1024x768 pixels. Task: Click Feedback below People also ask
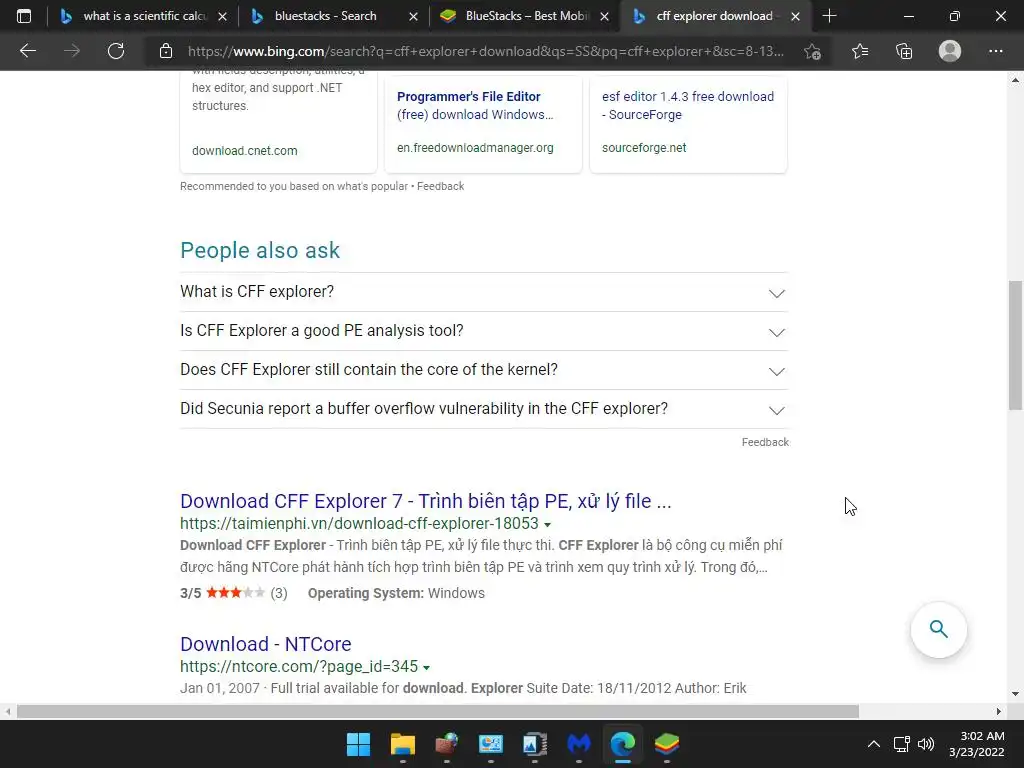tap(765, 442)
